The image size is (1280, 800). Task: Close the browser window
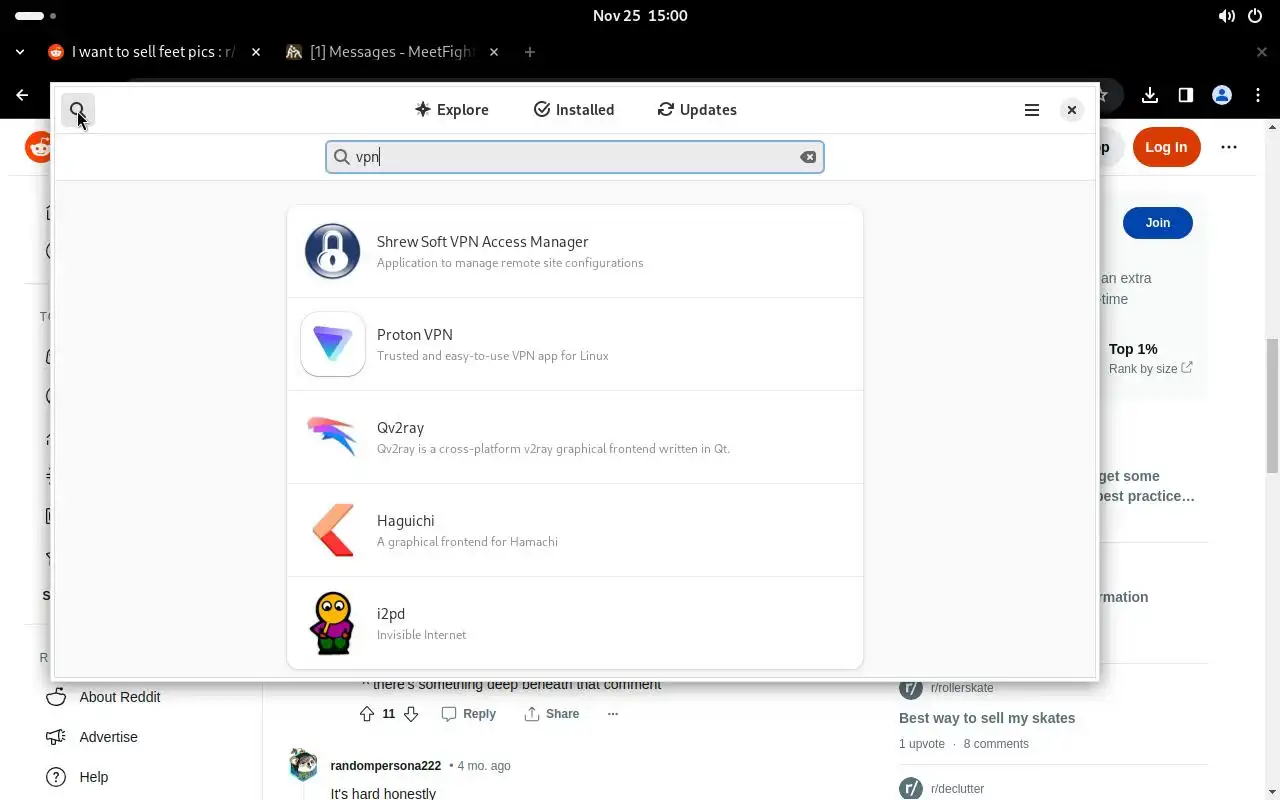[x=1262, y=52]
